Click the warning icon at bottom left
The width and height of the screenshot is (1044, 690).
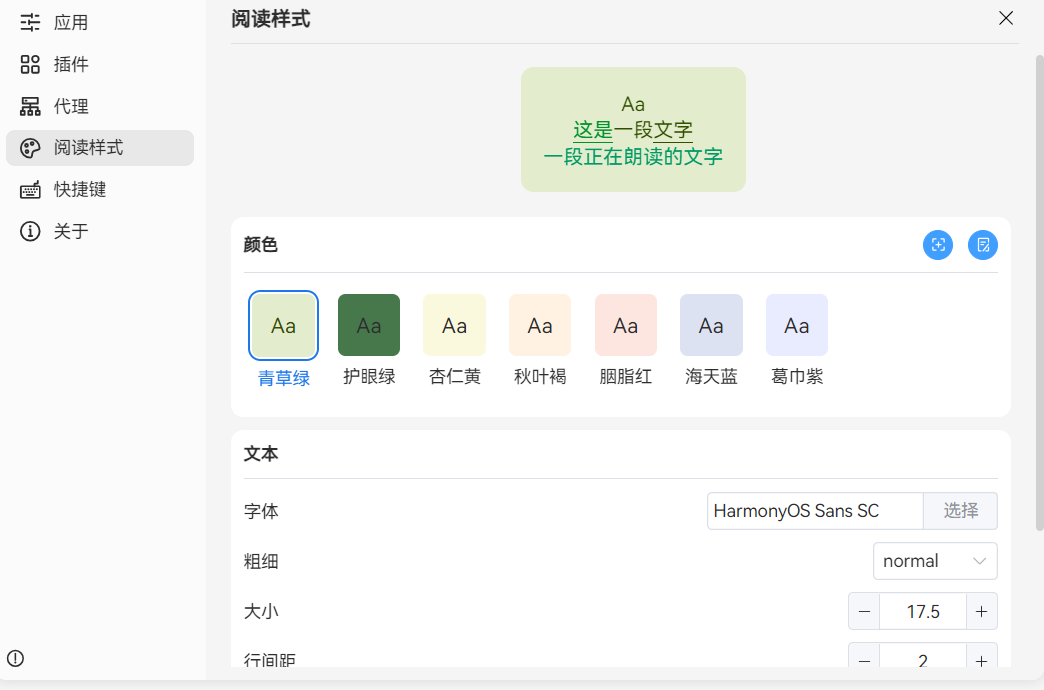(x=15, y=658)
